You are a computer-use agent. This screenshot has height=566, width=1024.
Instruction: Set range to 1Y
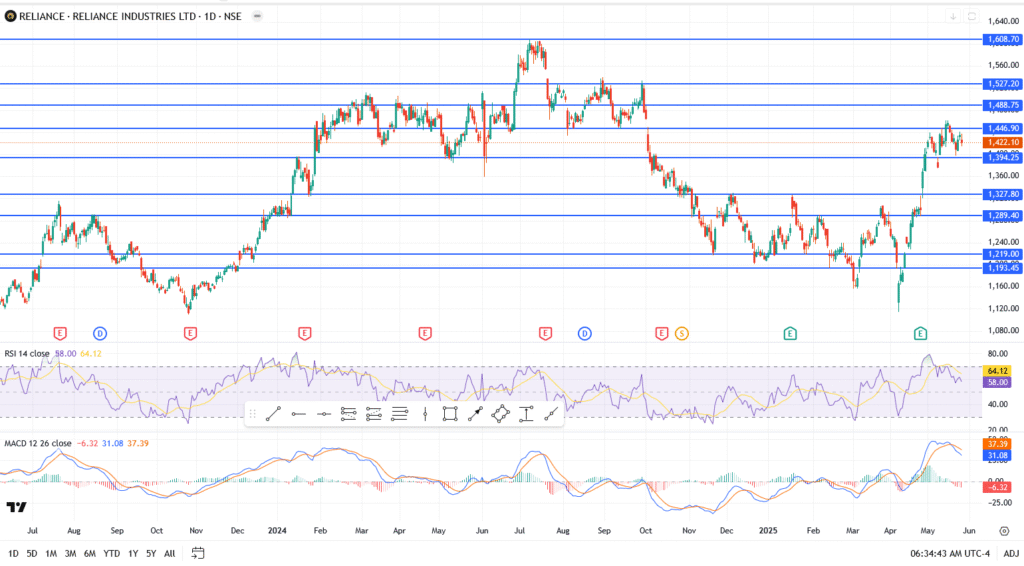(x=133, y=554)
